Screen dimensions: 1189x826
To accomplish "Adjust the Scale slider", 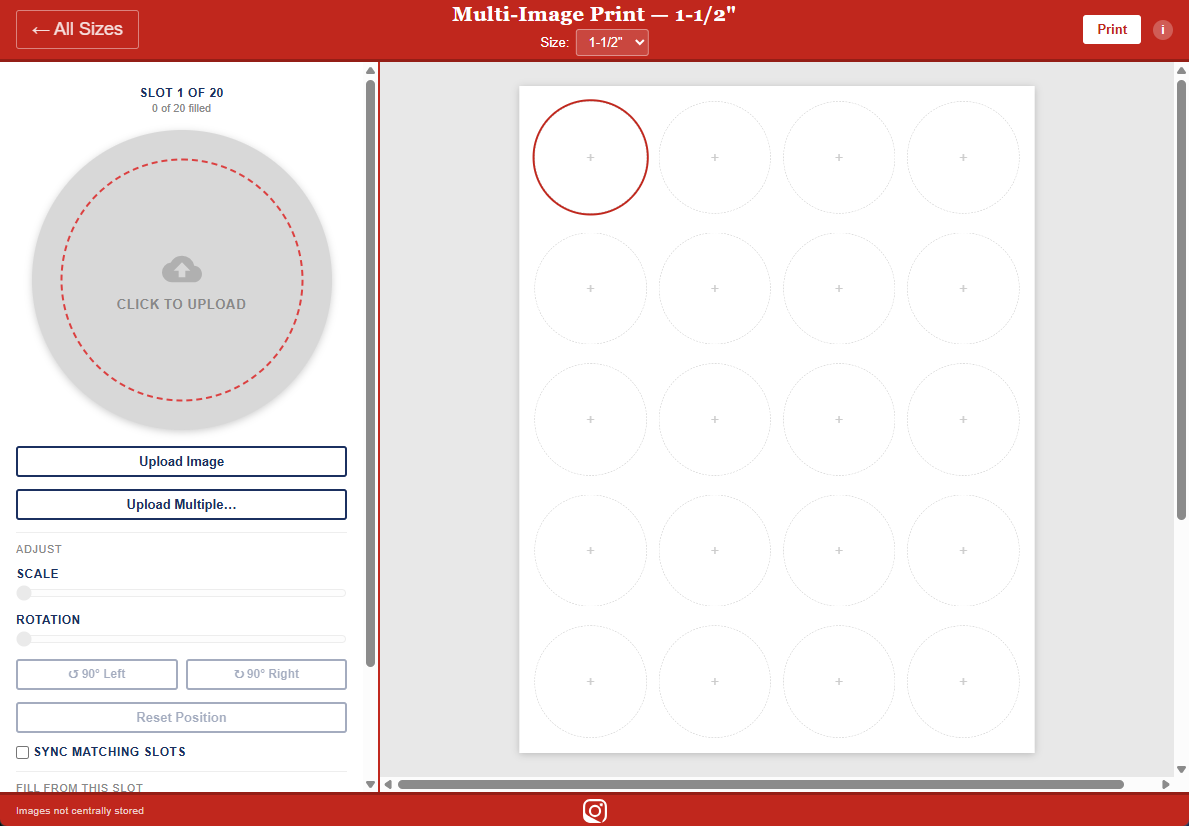I will pyautogui.click(x=181, y=592).
